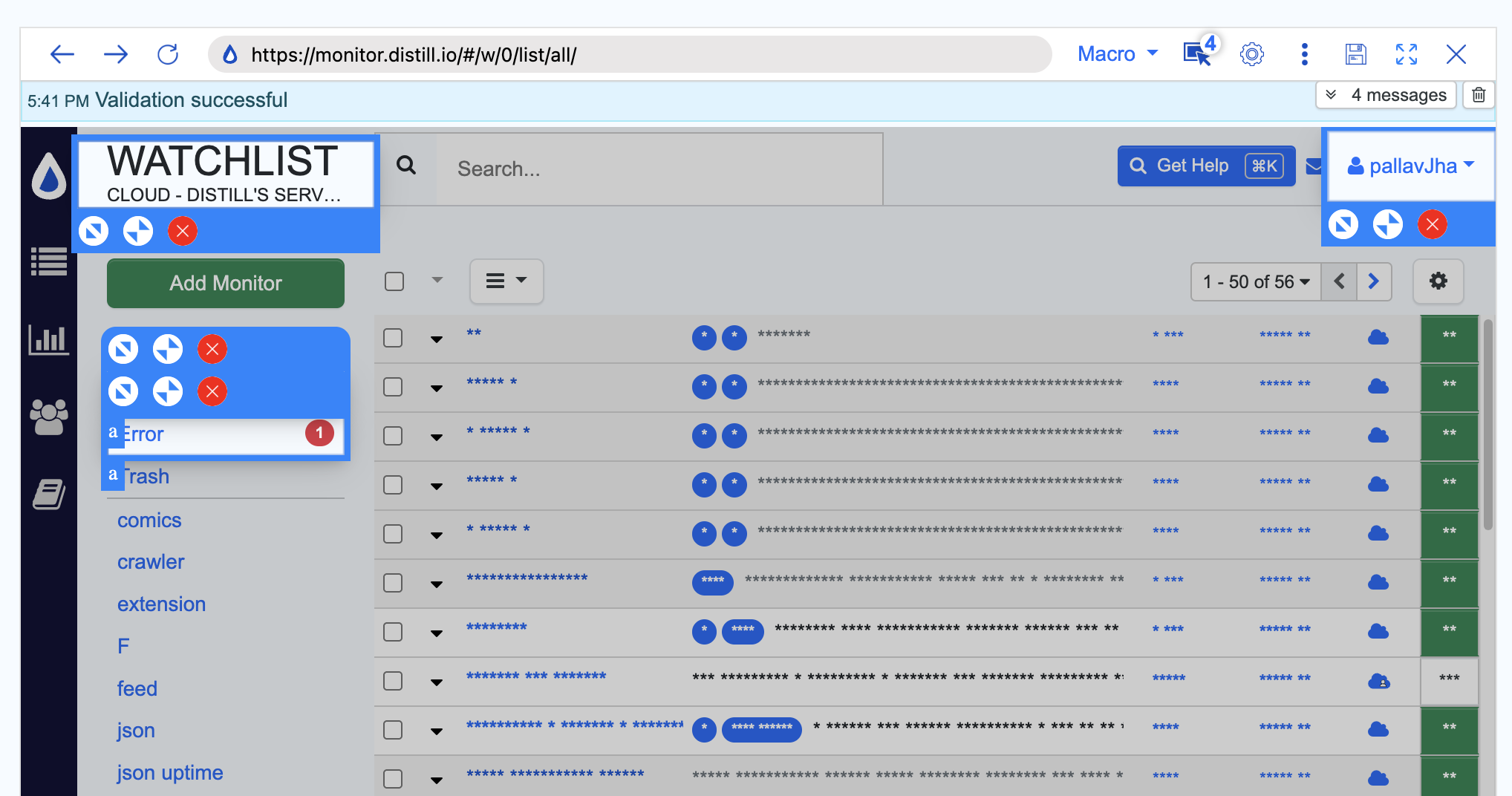1512x796 pixels.
Task: Open the 1-50 of 56 pagination dropdown
Action: (1255, 281)
